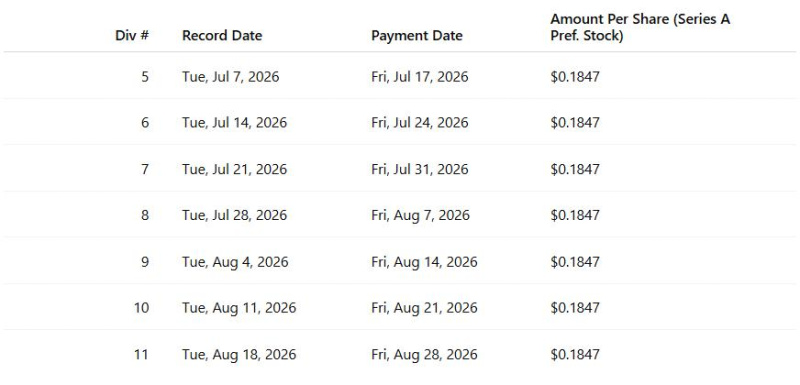Click the Amount Per Share column header
The image size is (800, 385).
640,28
